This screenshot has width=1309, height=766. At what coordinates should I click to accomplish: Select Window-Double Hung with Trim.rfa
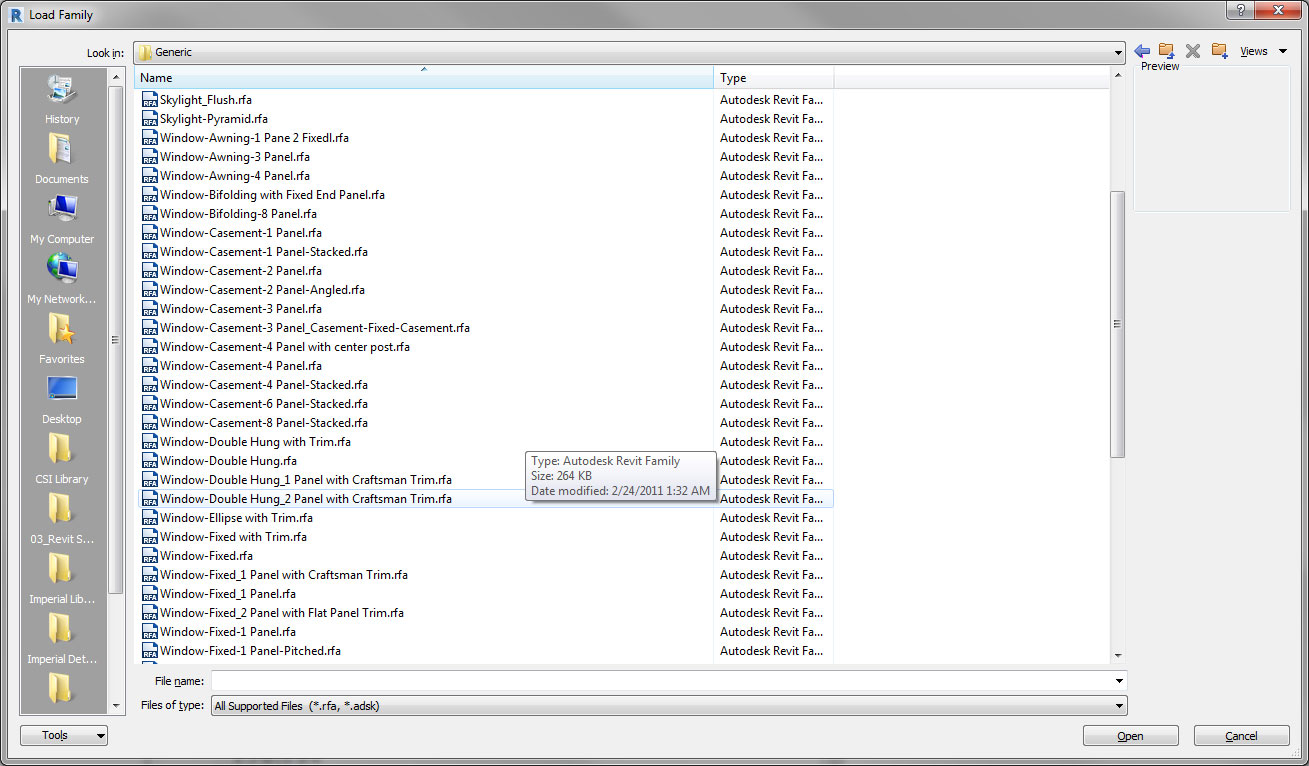tap(255, 442)
